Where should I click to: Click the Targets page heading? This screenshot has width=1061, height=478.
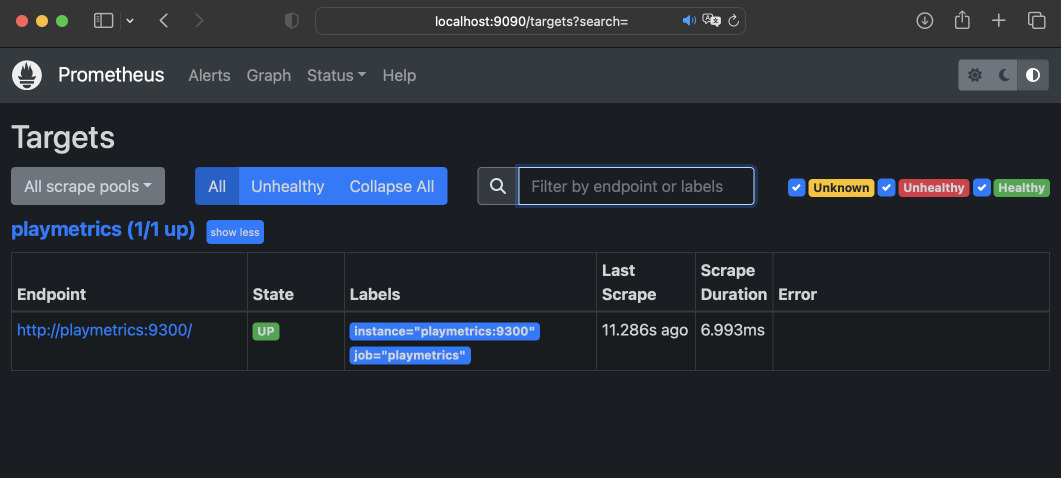click(63, 137)
